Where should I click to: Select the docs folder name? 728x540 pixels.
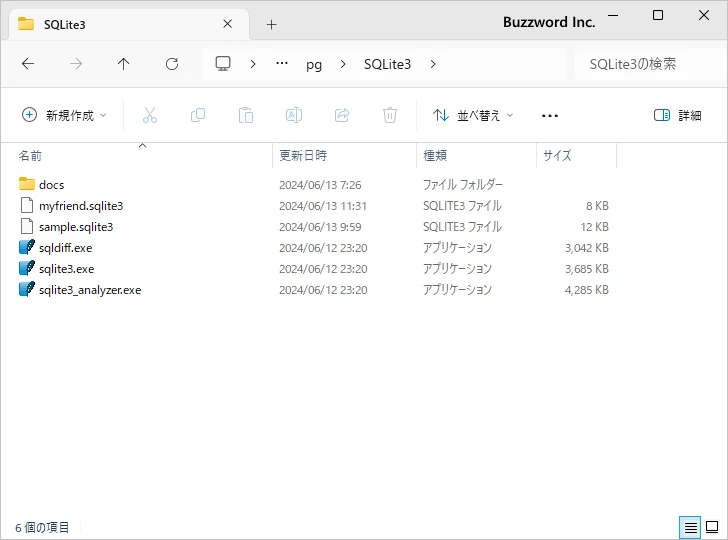click(52, 185)
